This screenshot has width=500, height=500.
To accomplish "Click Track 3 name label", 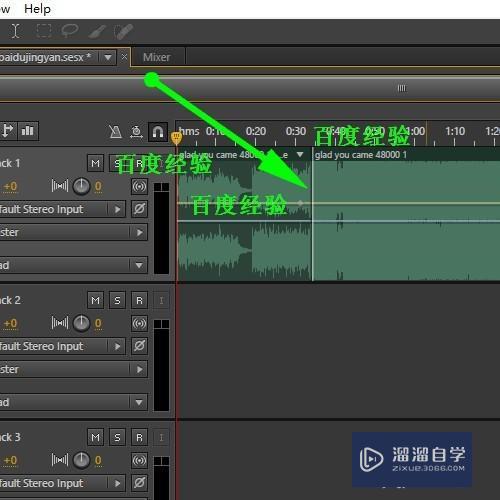I will click(10, 437).
